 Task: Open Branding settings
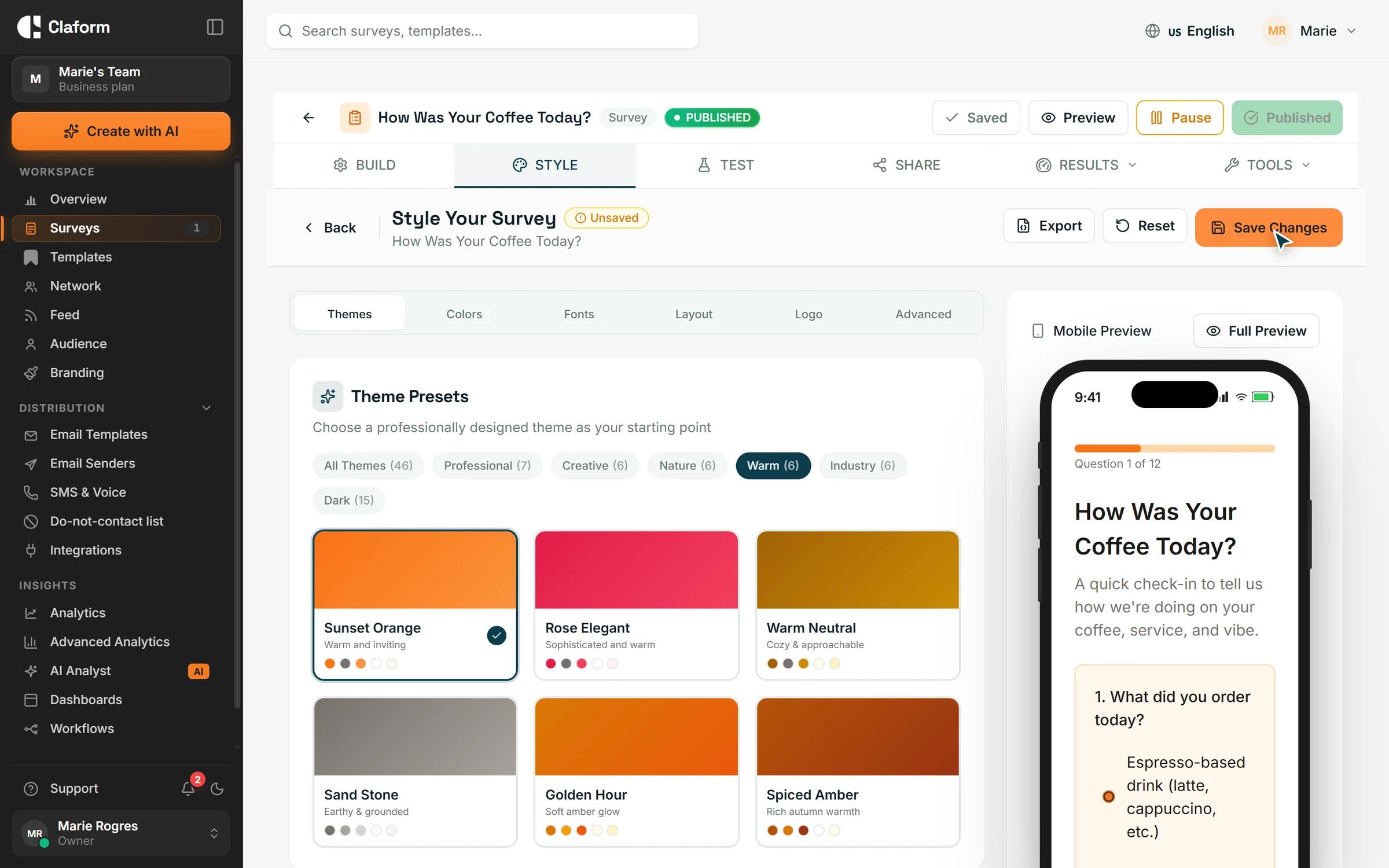click(116, 373)
